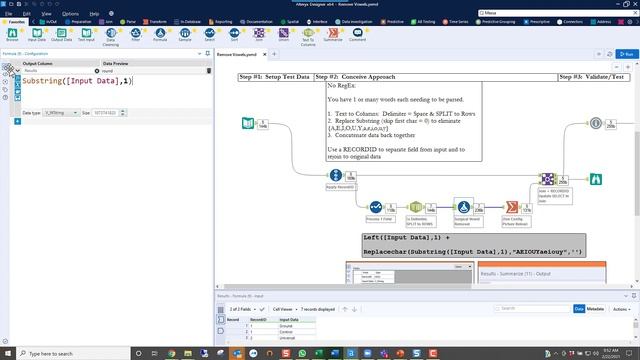
Task: Open the Remove Vowels workflow tab
Action: (237, 54)
